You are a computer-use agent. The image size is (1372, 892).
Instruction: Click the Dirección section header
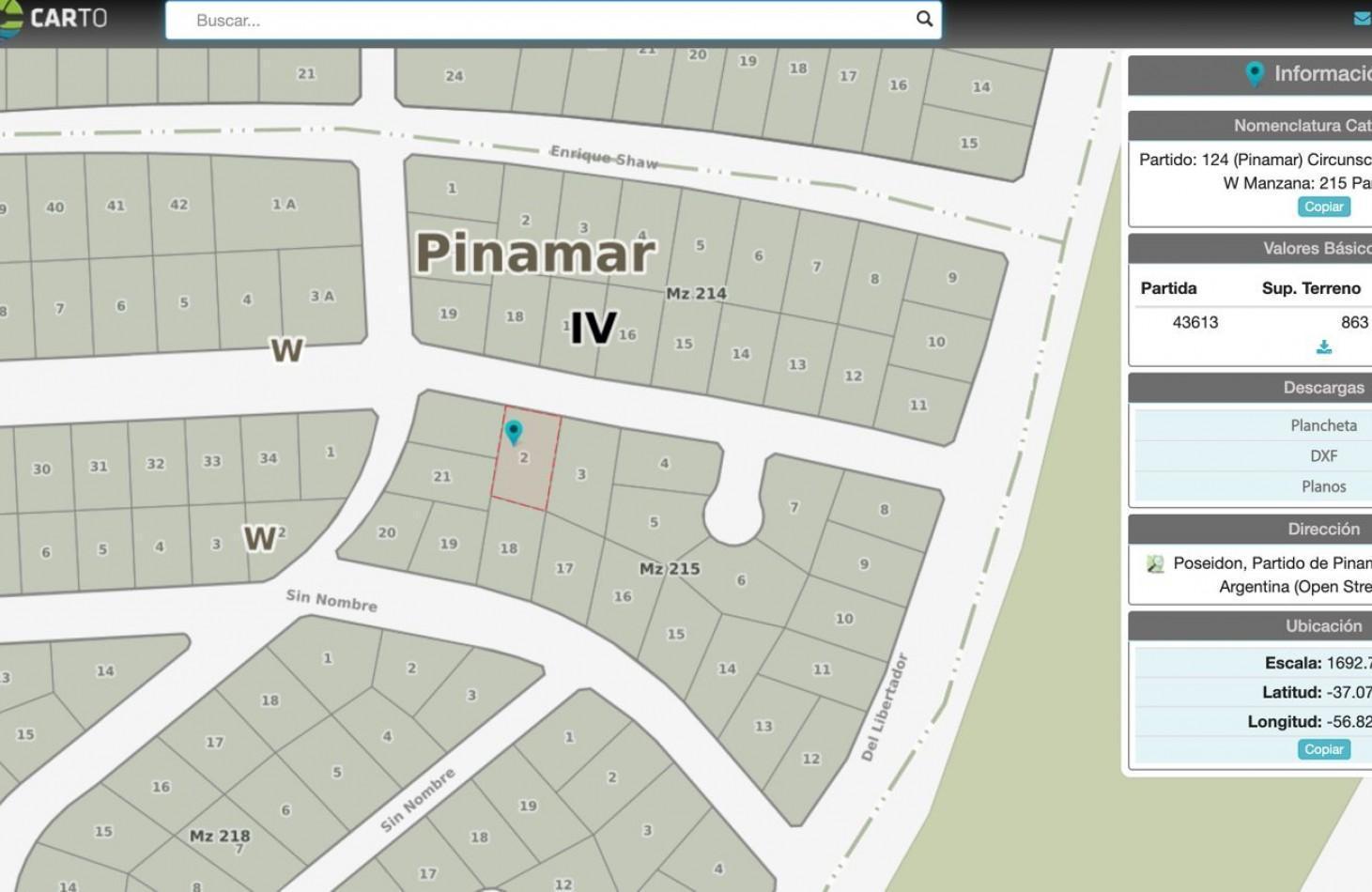[1250, 529]
